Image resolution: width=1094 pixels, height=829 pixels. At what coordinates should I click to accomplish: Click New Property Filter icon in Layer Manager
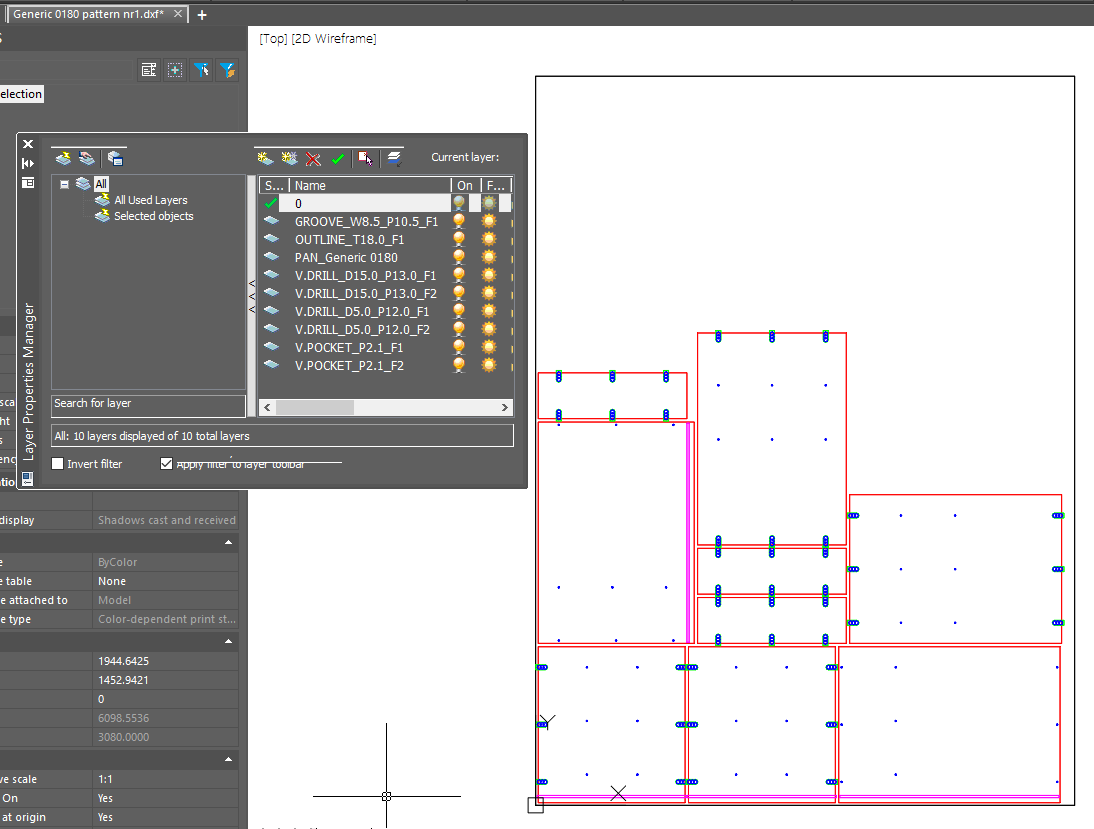click(63, 158)
